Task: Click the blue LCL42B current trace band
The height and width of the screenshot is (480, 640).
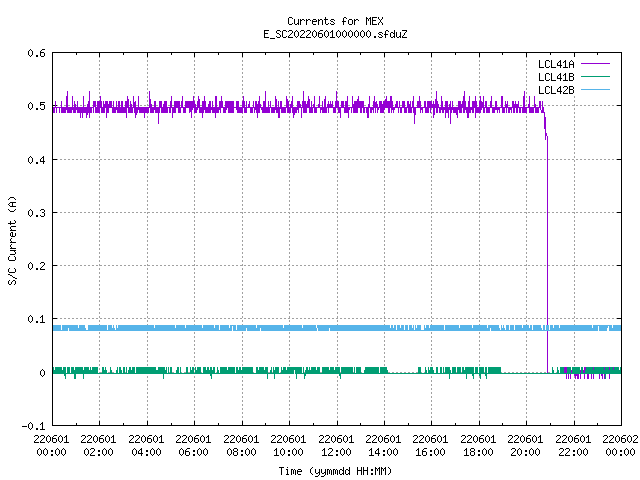Action: tap(337, 328)
